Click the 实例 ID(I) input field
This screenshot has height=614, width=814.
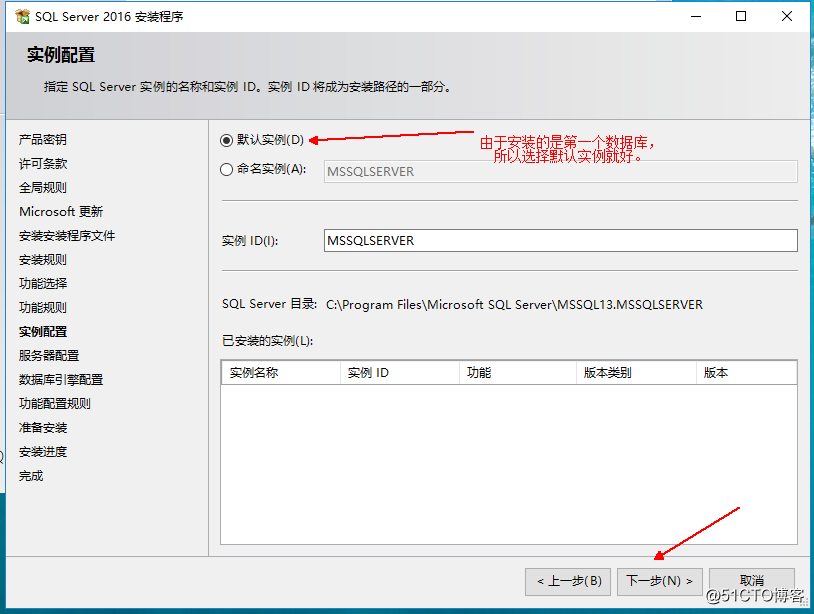pos(561,241)
